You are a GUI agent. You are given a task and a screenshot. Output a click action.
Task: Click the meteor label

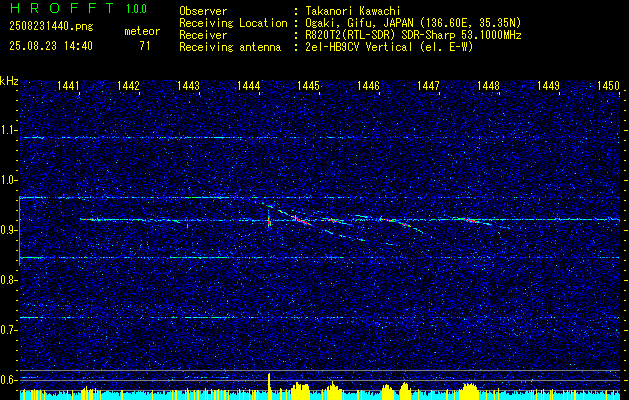[142, 31]
